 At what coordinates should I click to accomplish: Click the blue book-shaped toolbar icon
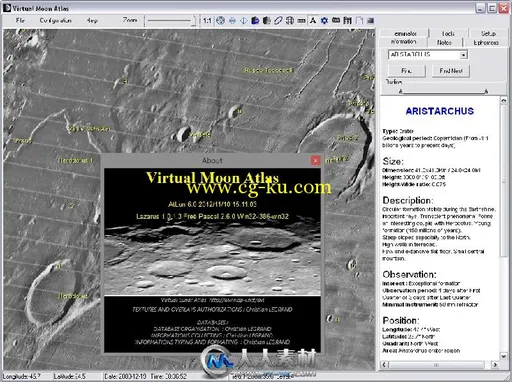tap(255, 21)
